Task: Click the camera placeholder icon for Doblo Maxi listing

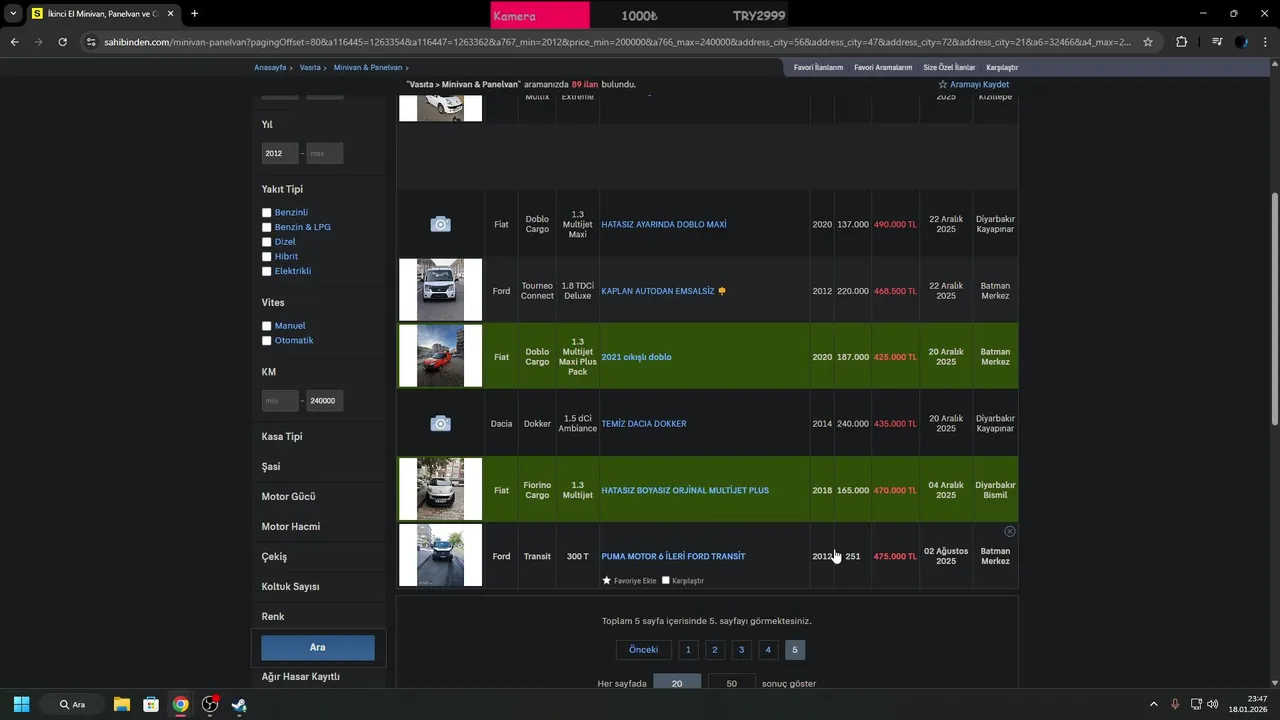Action: click(x=440, y=224)
